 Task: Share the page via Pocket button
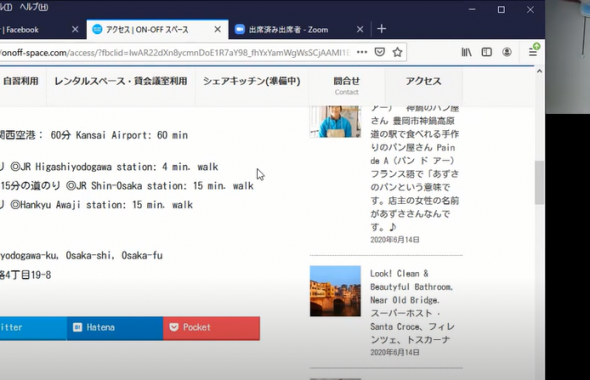click(211, 328)
